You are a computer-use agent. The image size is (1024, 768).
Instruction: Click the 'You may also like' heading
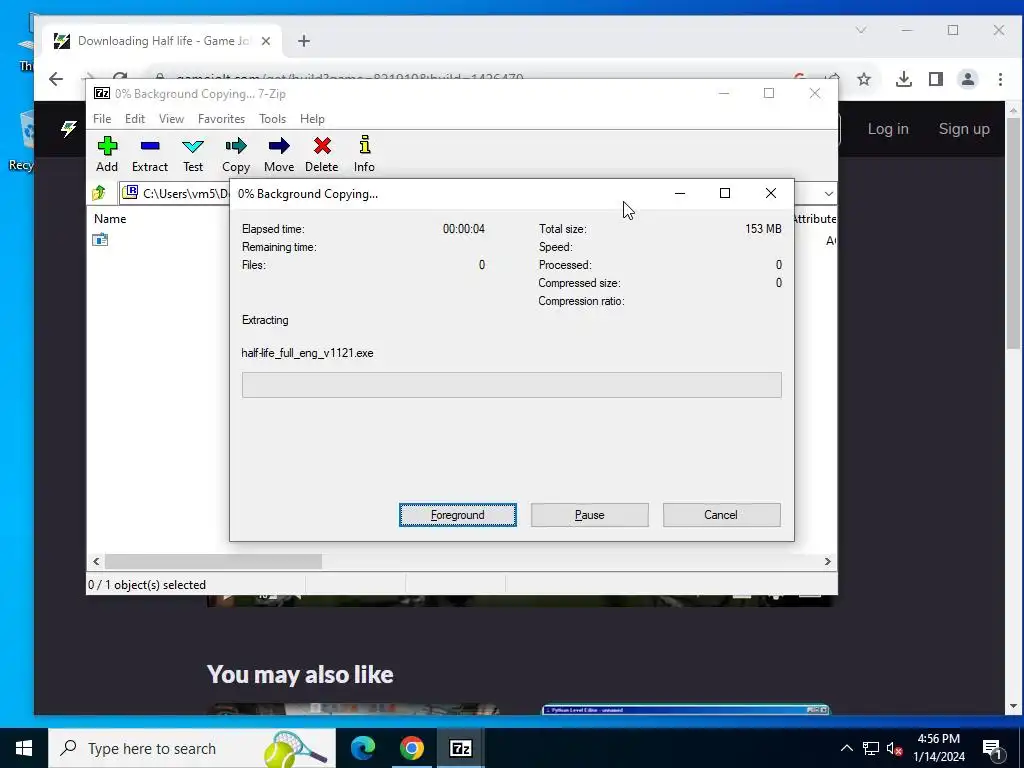[300, 674]
